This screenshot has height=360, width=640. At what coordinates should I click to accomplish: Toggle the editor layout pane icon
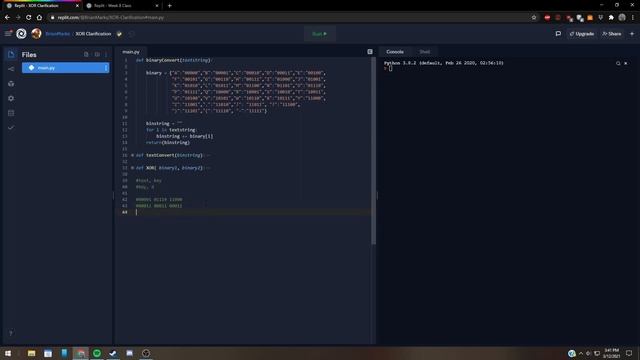point(370,52)
